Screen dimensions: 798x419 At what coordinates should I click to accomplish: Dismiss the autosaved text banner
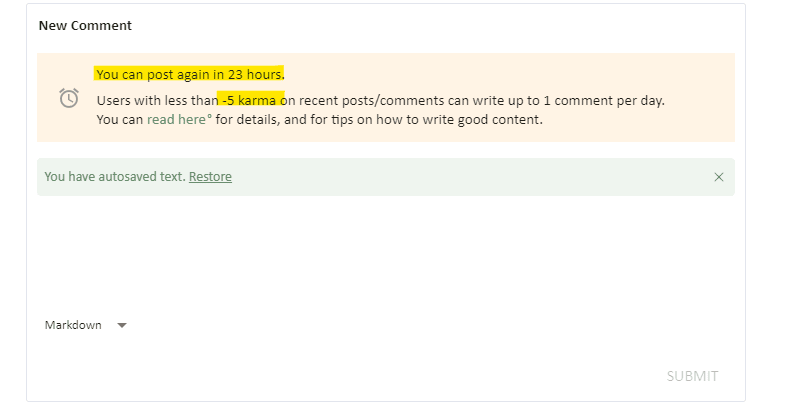point(718,177)
